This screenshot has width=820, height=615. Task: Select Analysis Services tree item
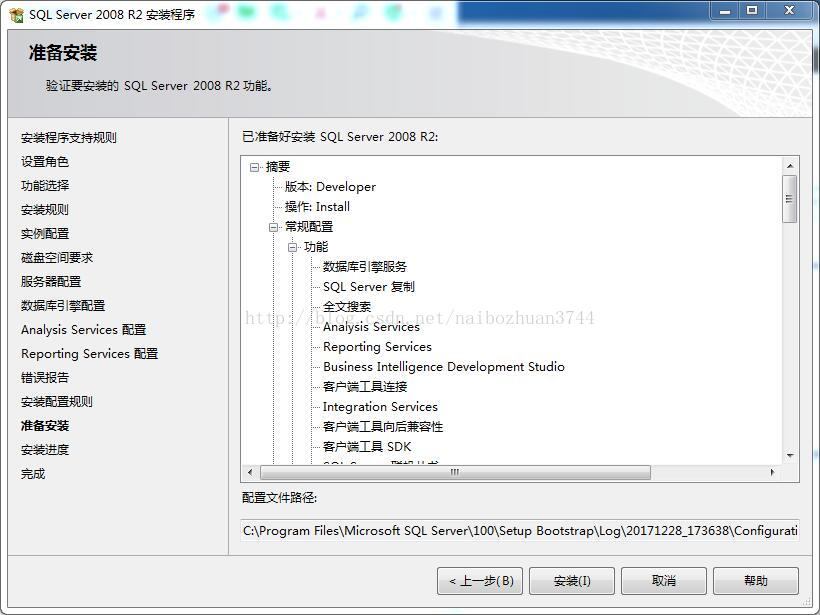click(x=371, y=327)
